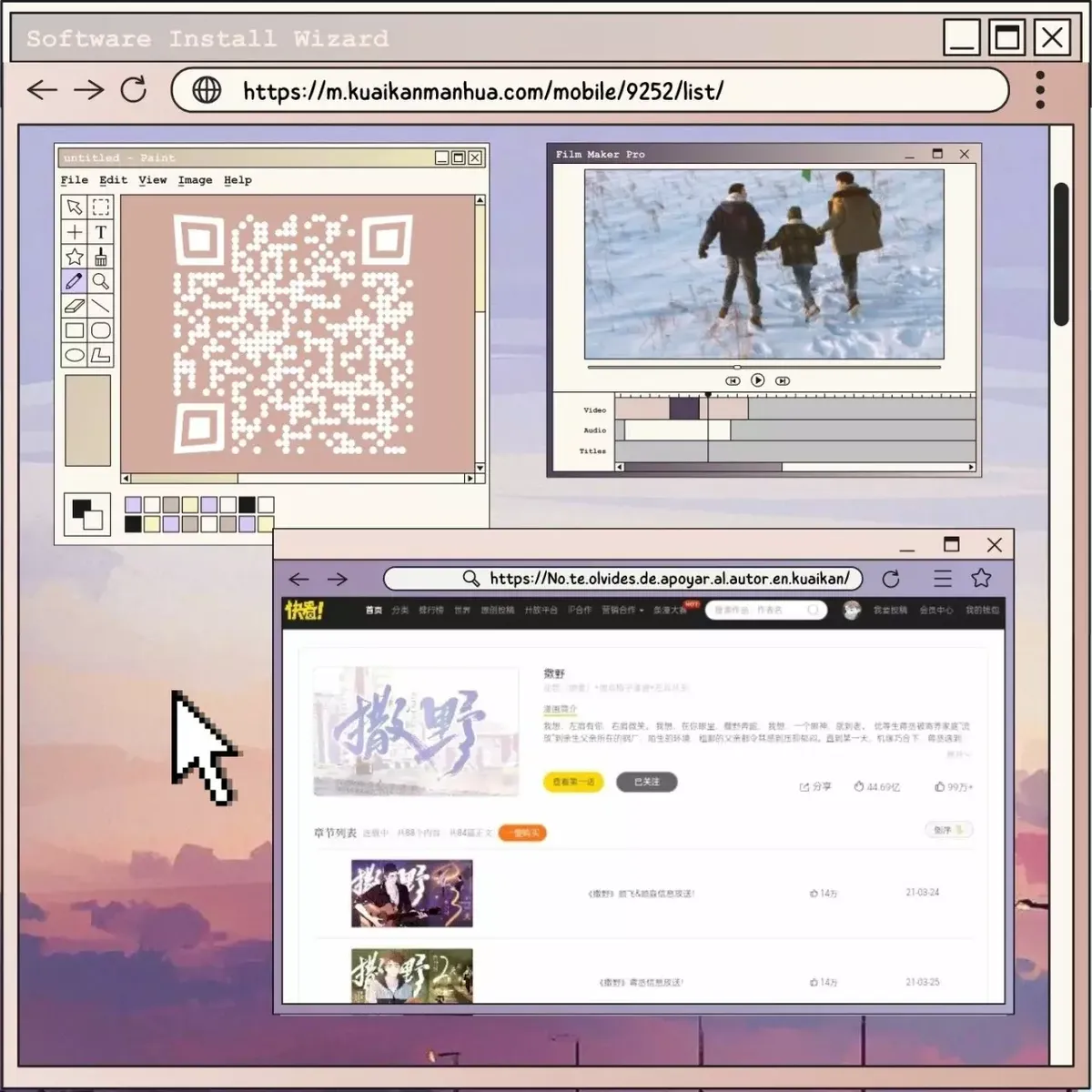Viewport: 1092px width, 1092px height.
Task: Select the rectangle shape tool in Paint
Action: (75, 330)
